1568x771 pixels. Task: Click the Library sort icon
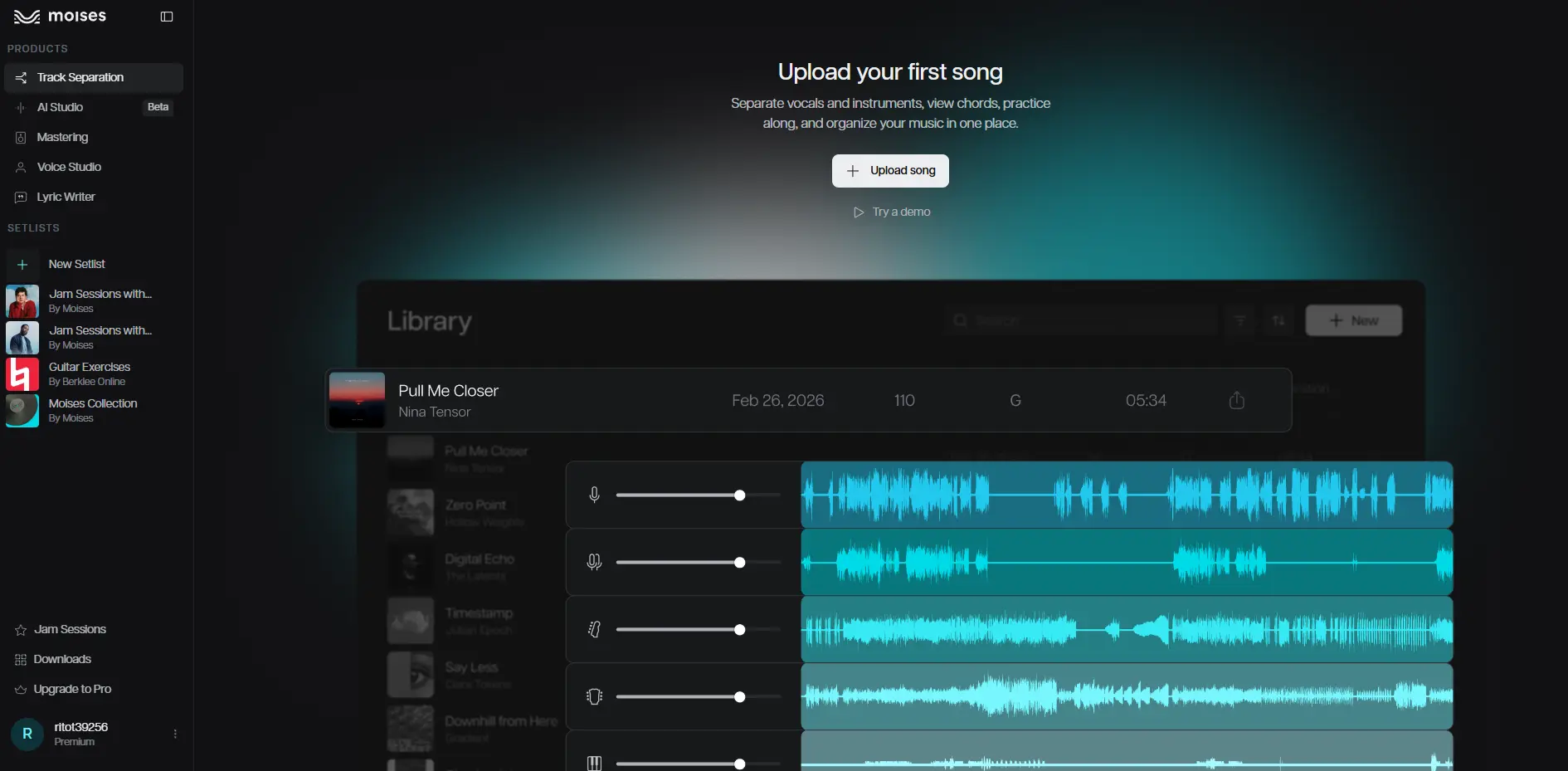[x=1278, y=320]
